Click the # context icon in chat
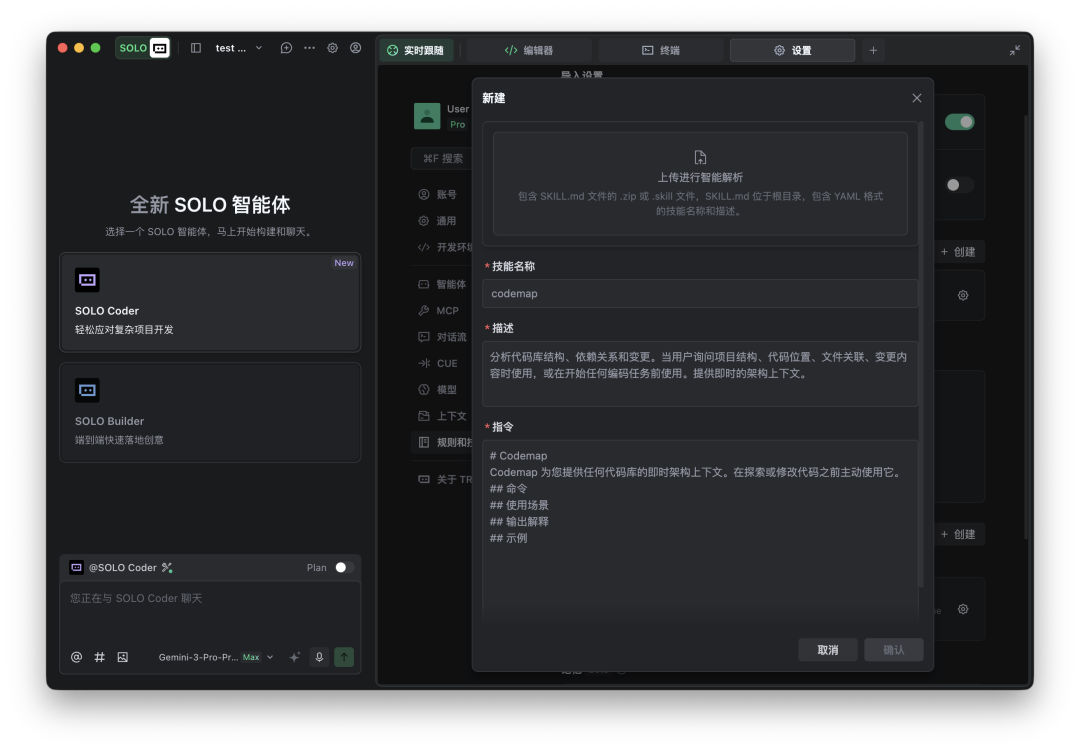 pyautogui.click(x=100, y=657)
